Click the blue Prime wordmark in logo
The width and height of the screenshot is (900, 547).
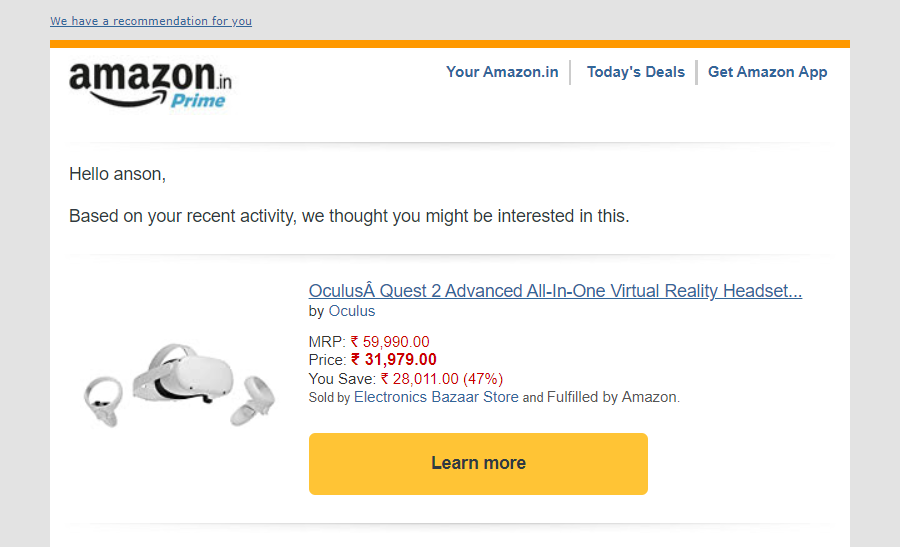pos(198,100)
